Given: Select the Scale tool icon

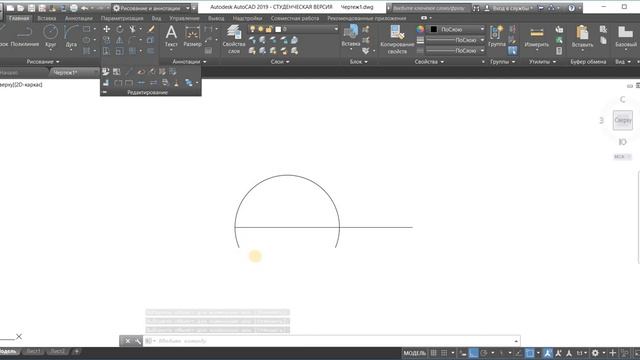Looking at the screenshot, I should (120, 51).
